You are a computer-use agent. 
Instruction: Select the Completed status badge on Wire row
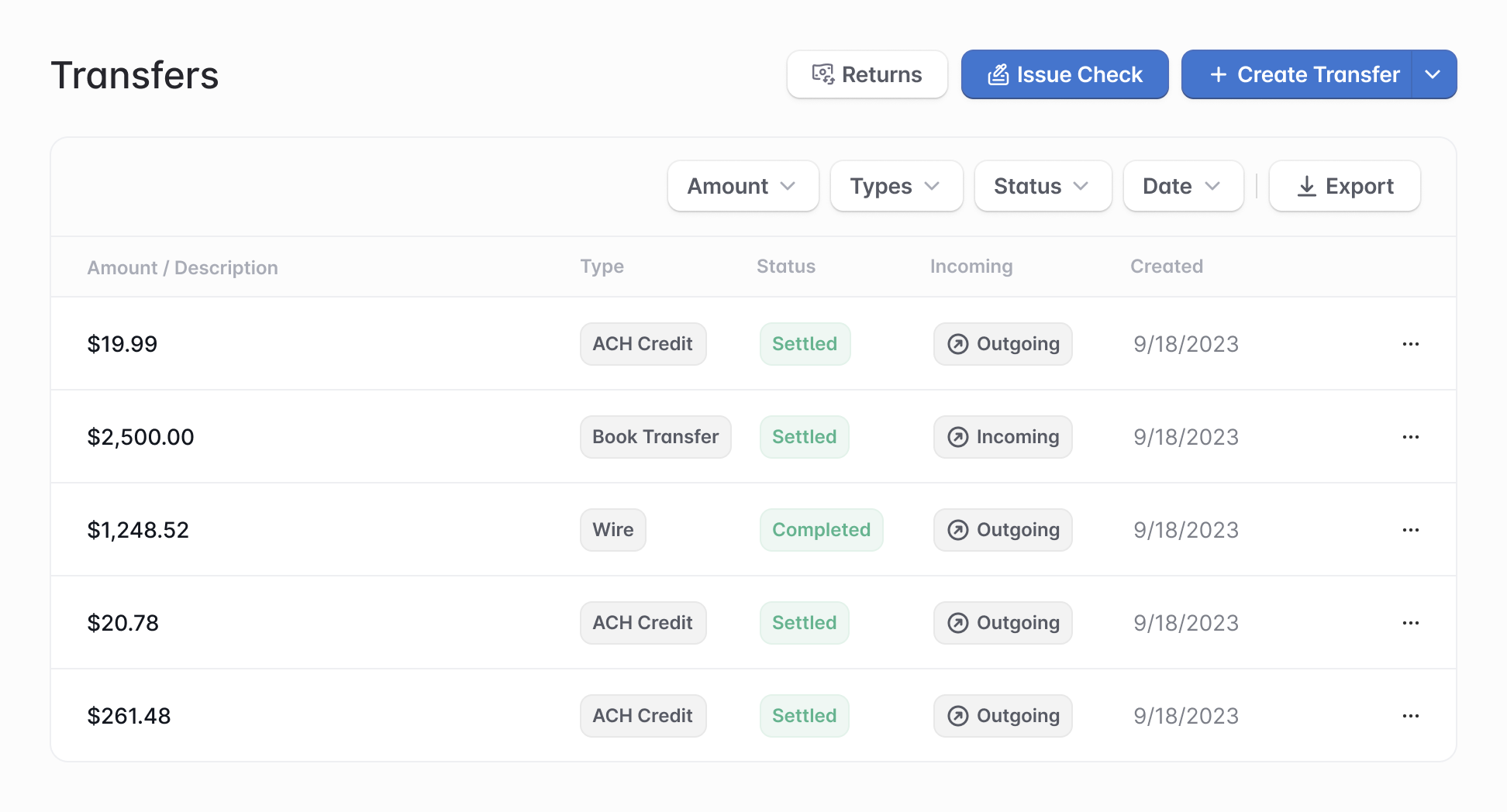821,530
